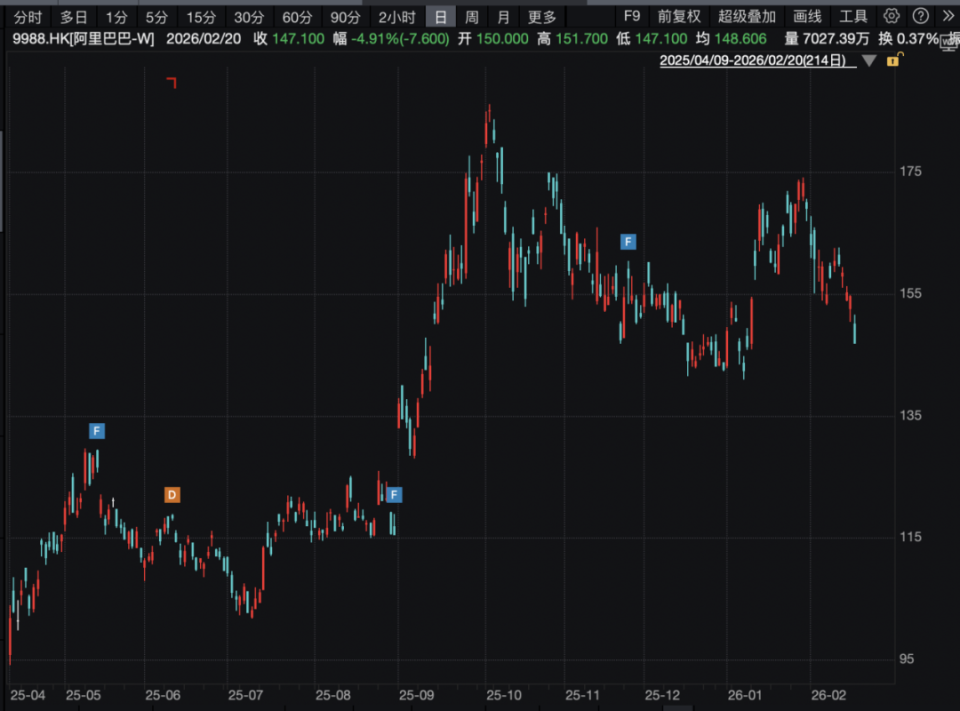
Task: Click the help question mark icon
Action: [920, 16]
